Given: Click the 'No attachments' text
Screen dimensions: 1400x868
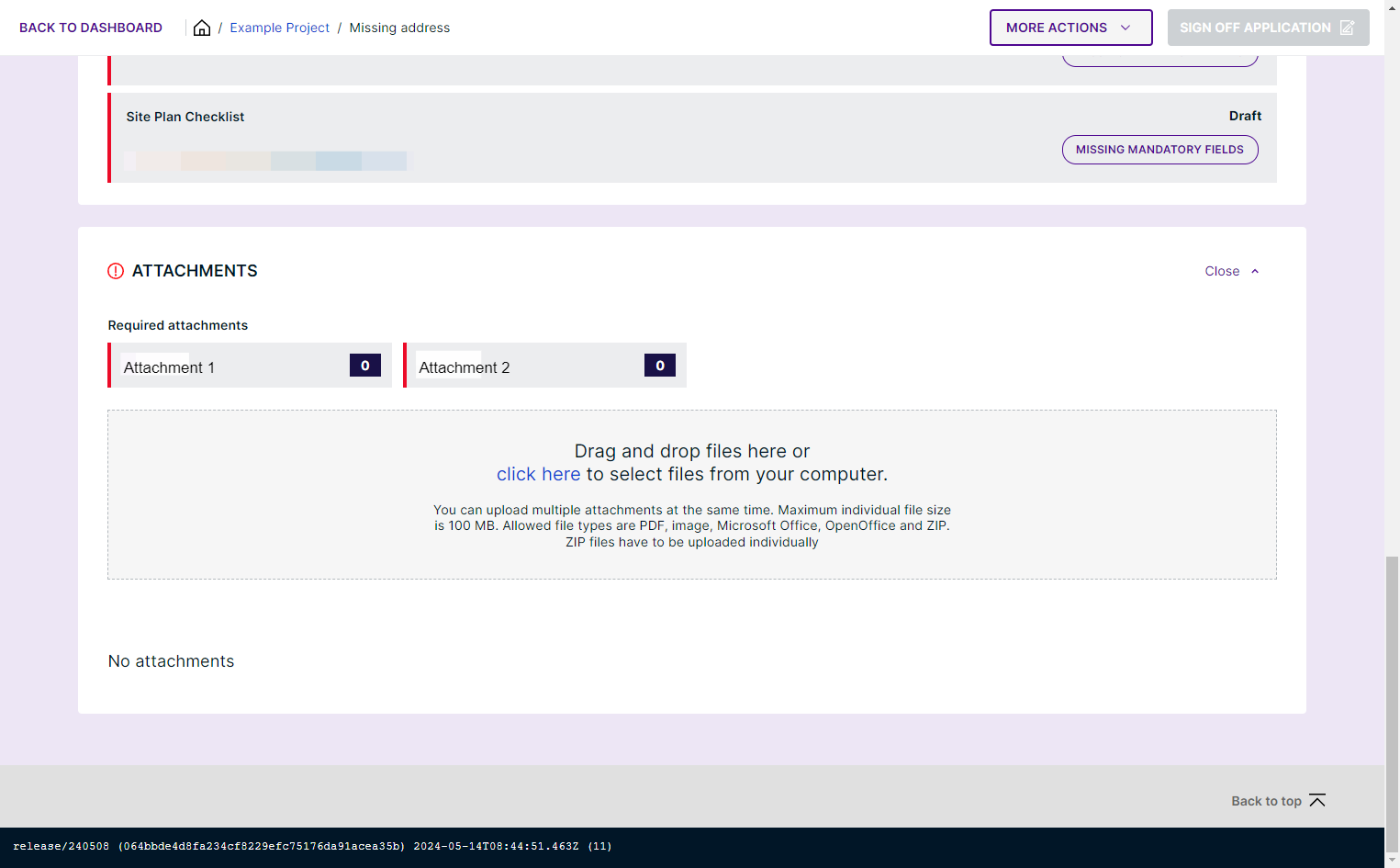Looking at the screenshot, I should (171, 661).
